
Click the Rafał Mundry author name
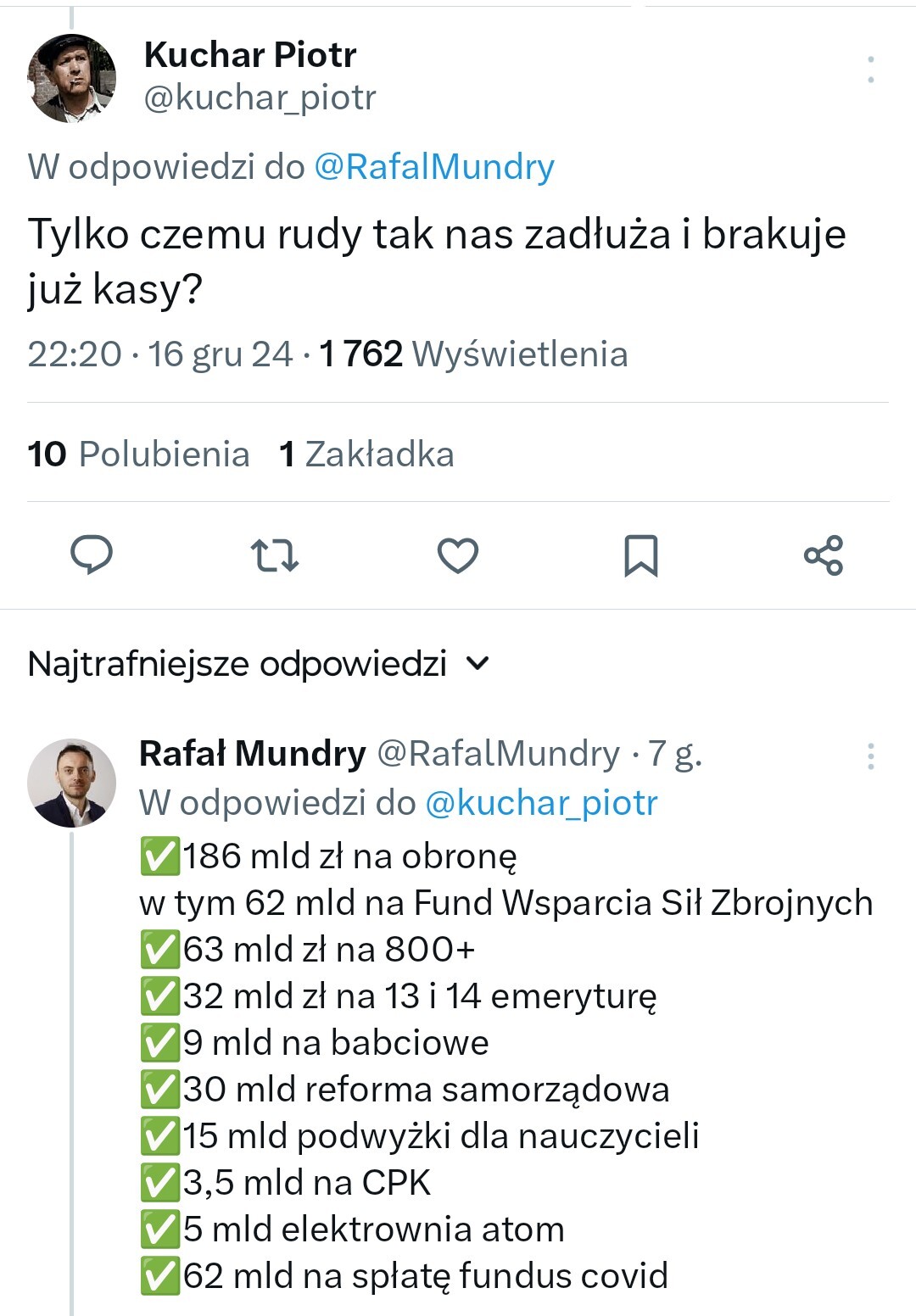252,753
